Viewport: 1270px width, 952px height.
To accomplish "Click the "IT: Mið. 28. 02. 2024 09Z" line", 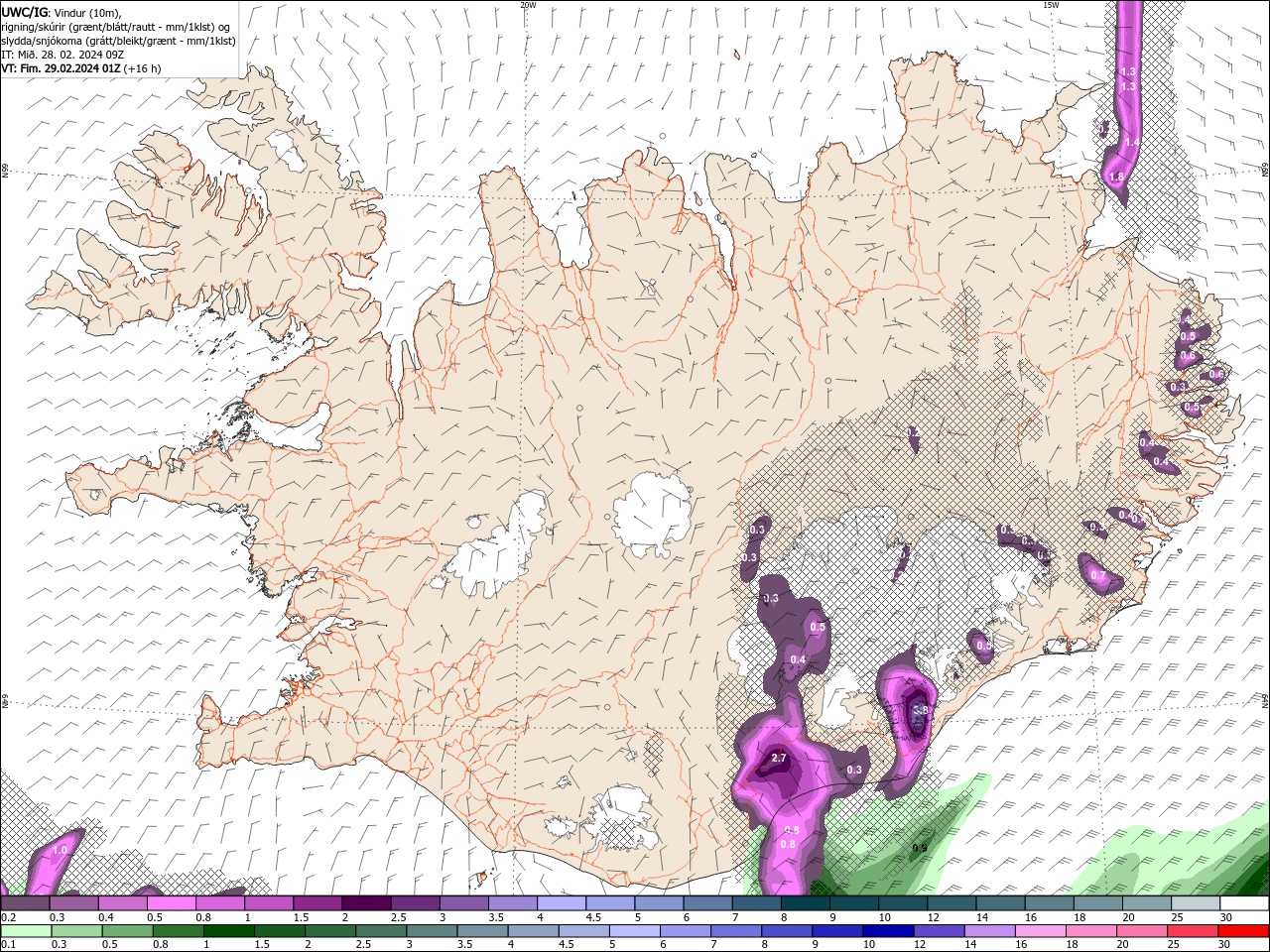I will [63, 55].
